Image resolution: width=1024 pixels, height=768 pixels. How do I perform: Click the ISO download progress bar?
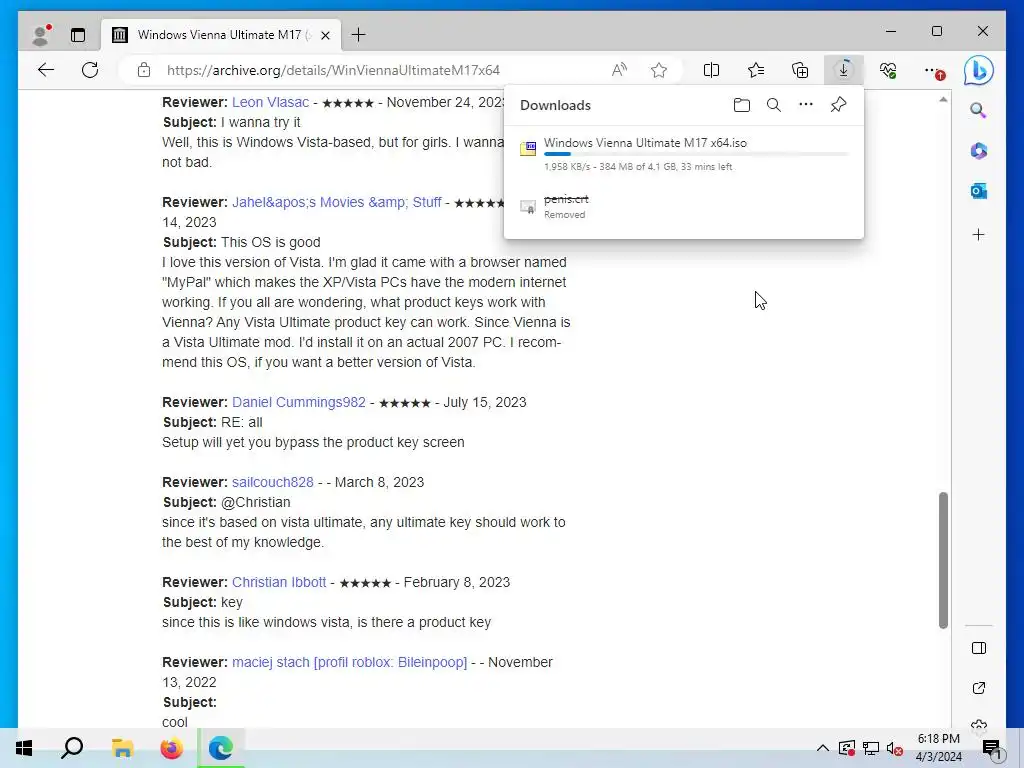(696, 154)
